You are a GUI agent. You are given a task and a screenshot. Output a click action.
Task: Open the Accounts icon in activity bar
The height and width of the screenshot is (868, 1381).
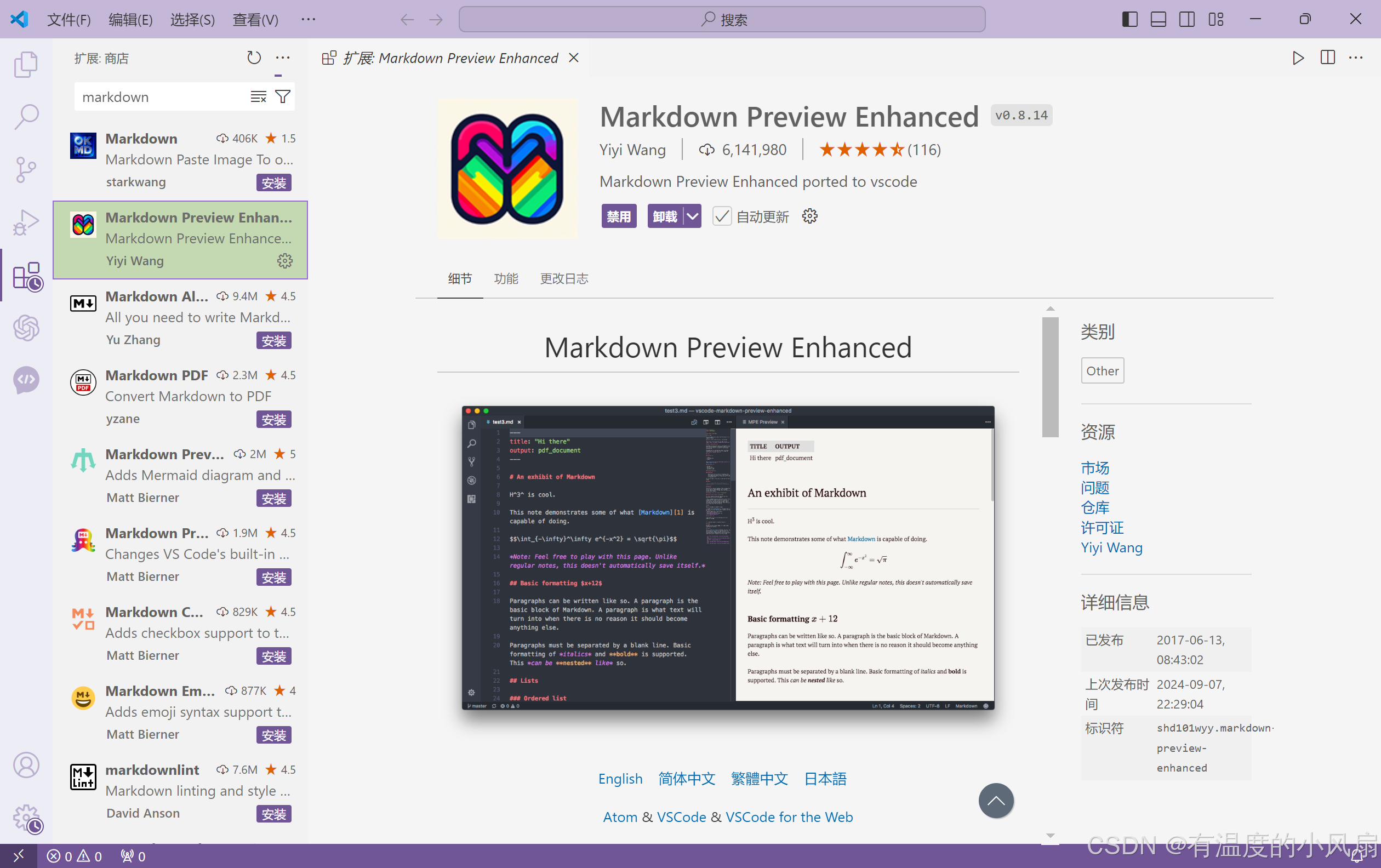(26, 765)
